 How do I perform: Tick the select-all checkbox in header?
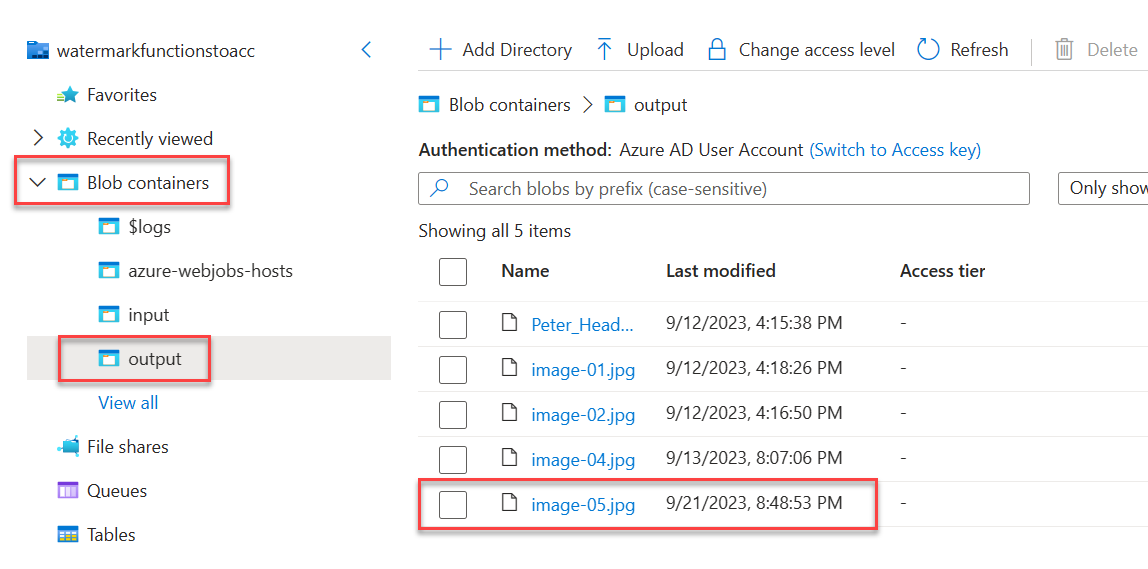coord(453,272)
